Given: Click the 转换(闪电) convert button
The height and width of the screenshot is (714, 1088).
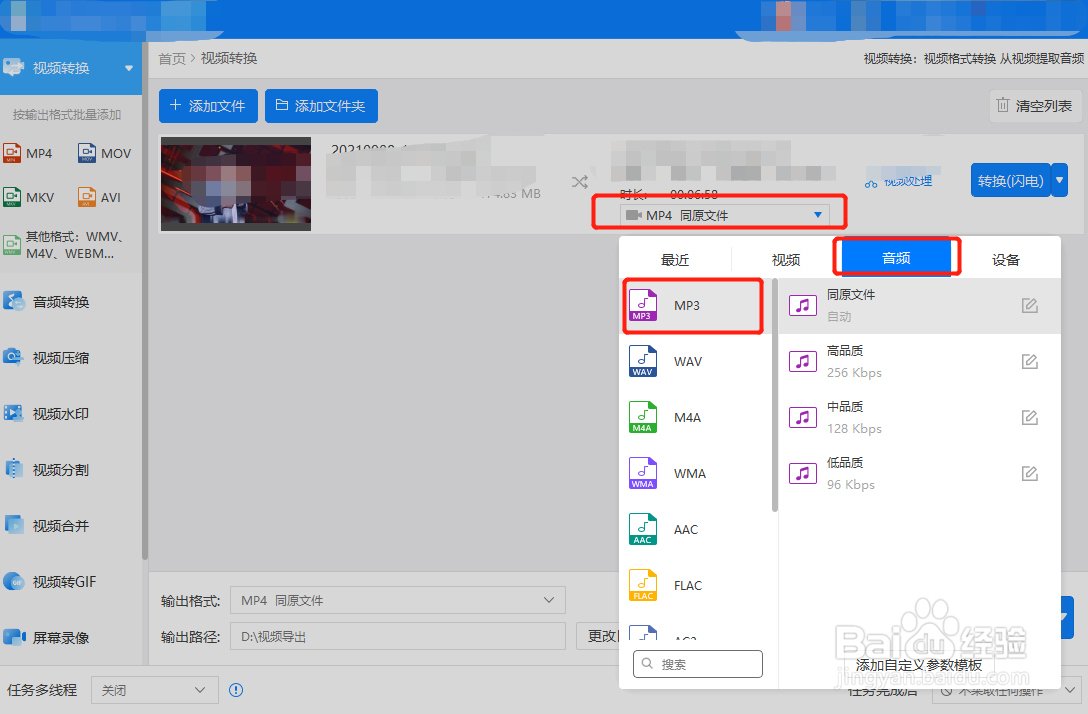Looking at the screenshot, I should tap(1010, 180).
